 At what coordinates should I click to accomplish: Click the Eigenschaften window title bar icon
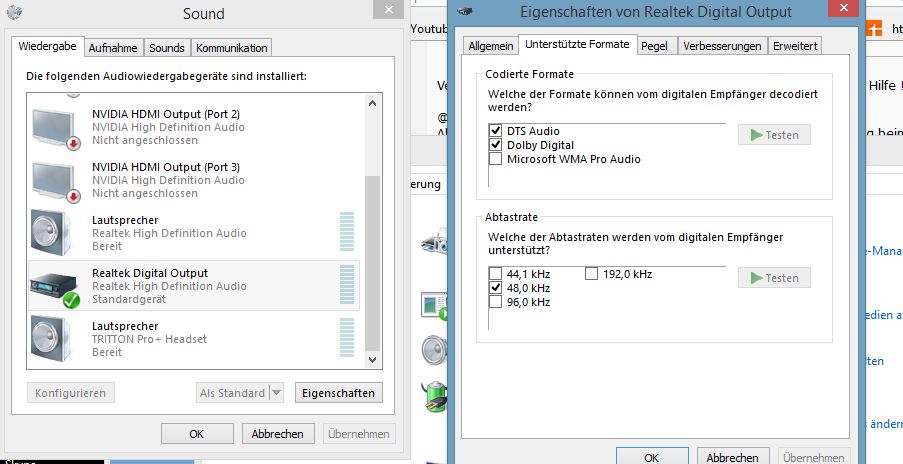click(x=465, y=11)
